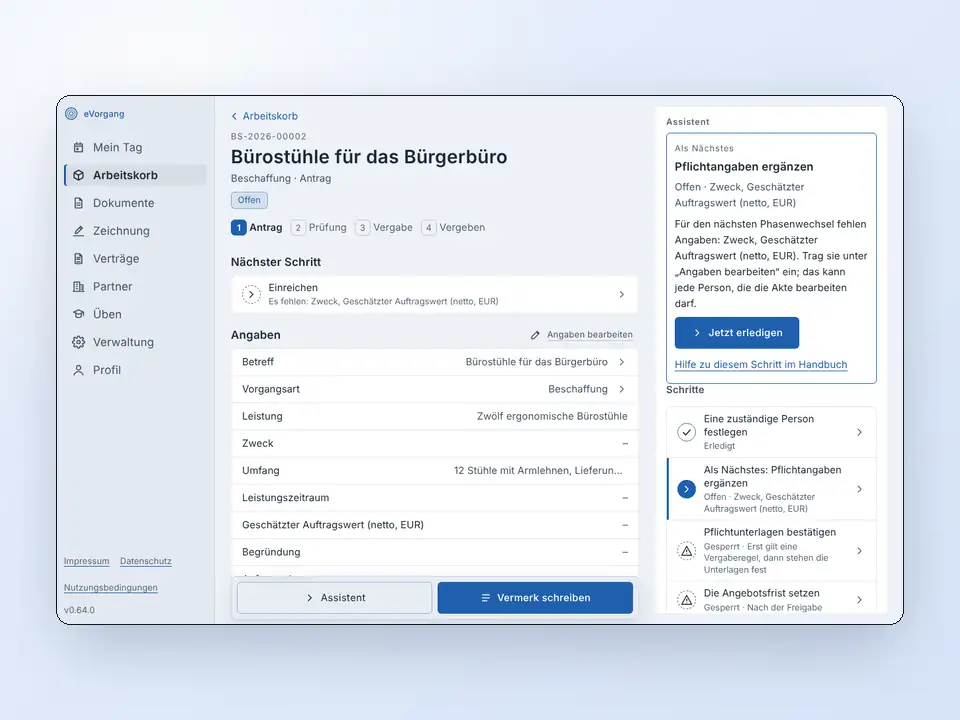
Task: Open Üben via its graduation cap icon
Action: pyautogui.click(x=78, y=314)
